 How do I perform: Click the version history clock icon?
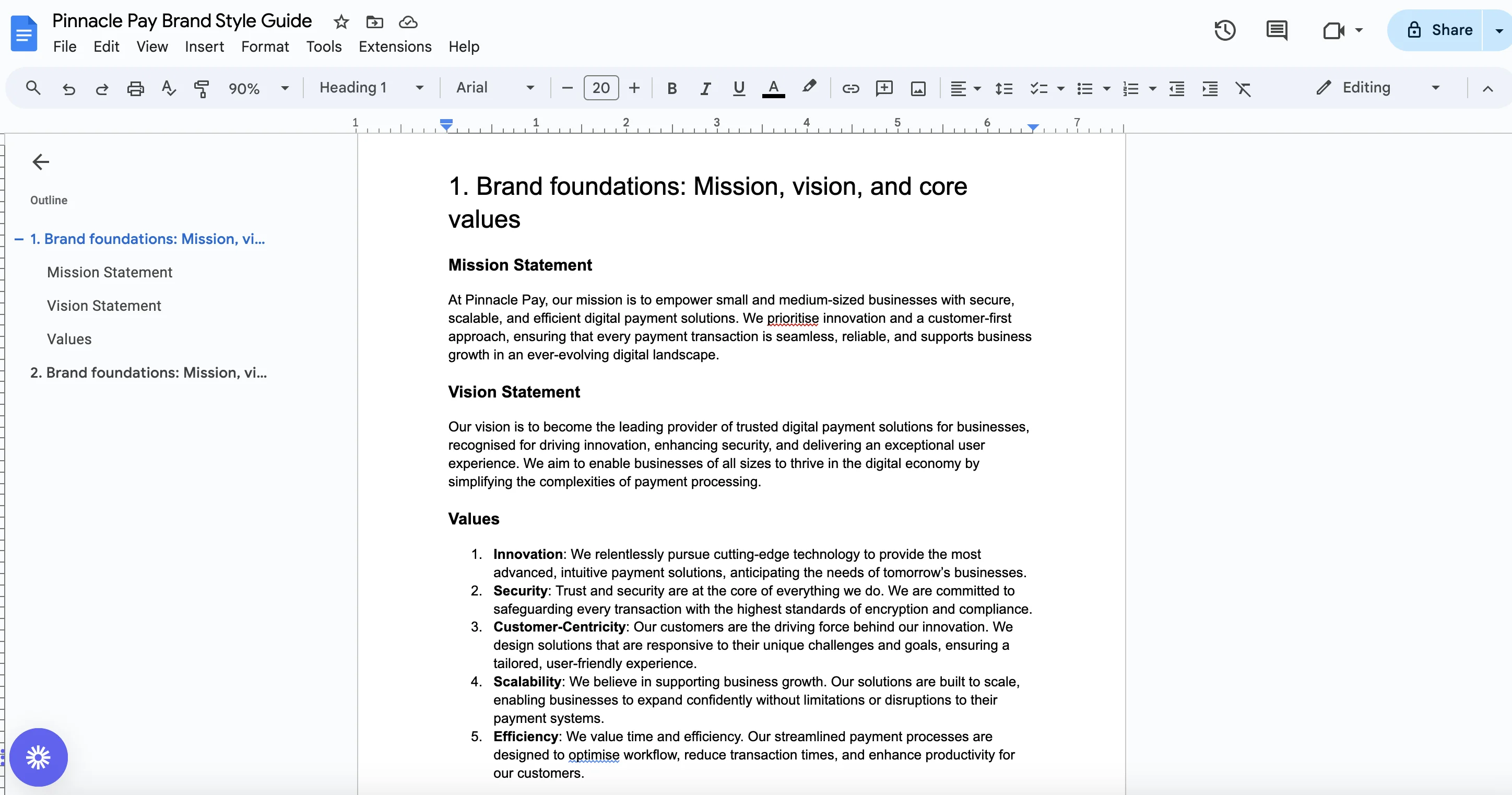point(1224,30)
